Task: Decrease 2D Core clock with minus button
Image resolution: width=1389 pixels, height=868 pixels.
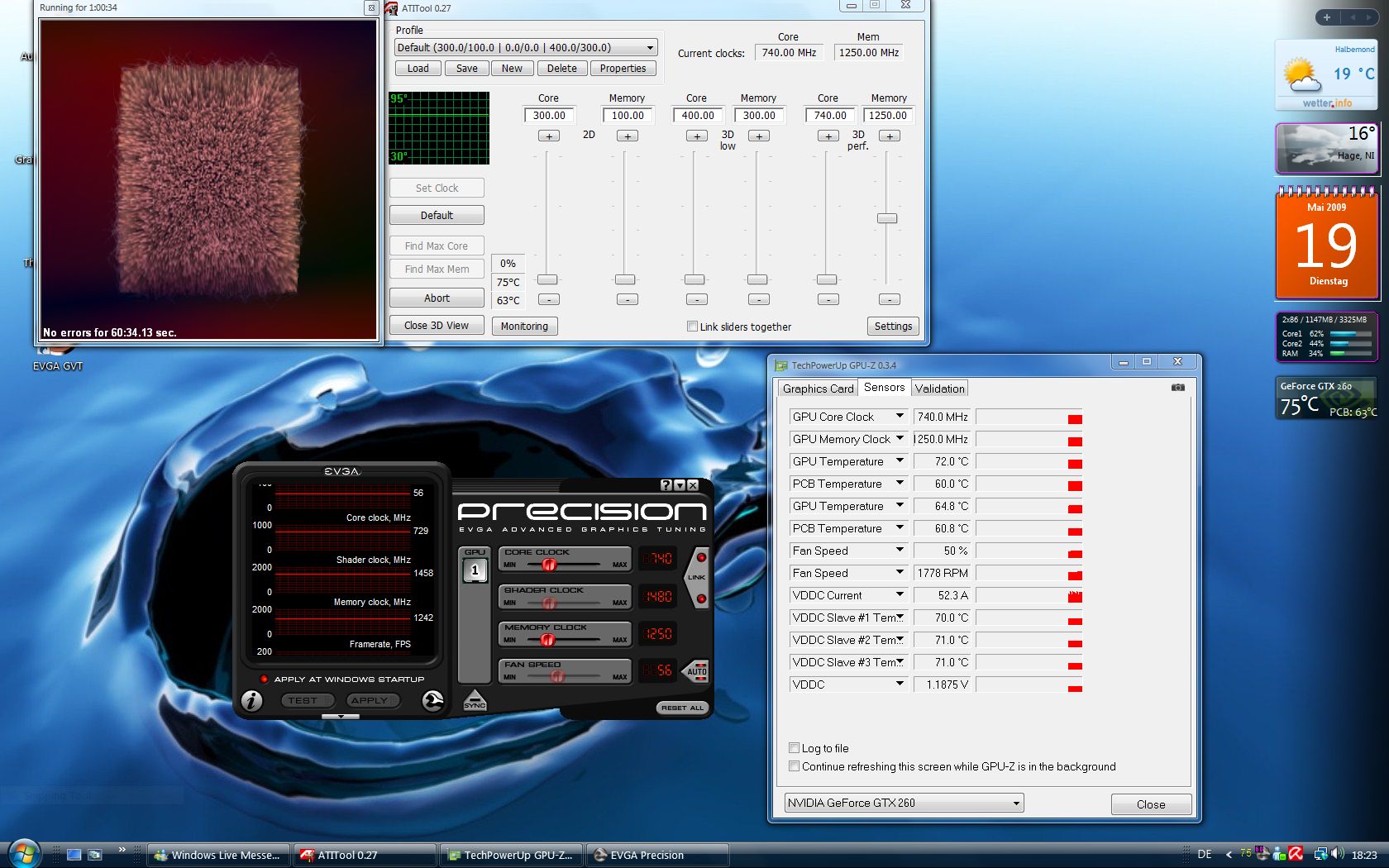Action: pos(548,299)
